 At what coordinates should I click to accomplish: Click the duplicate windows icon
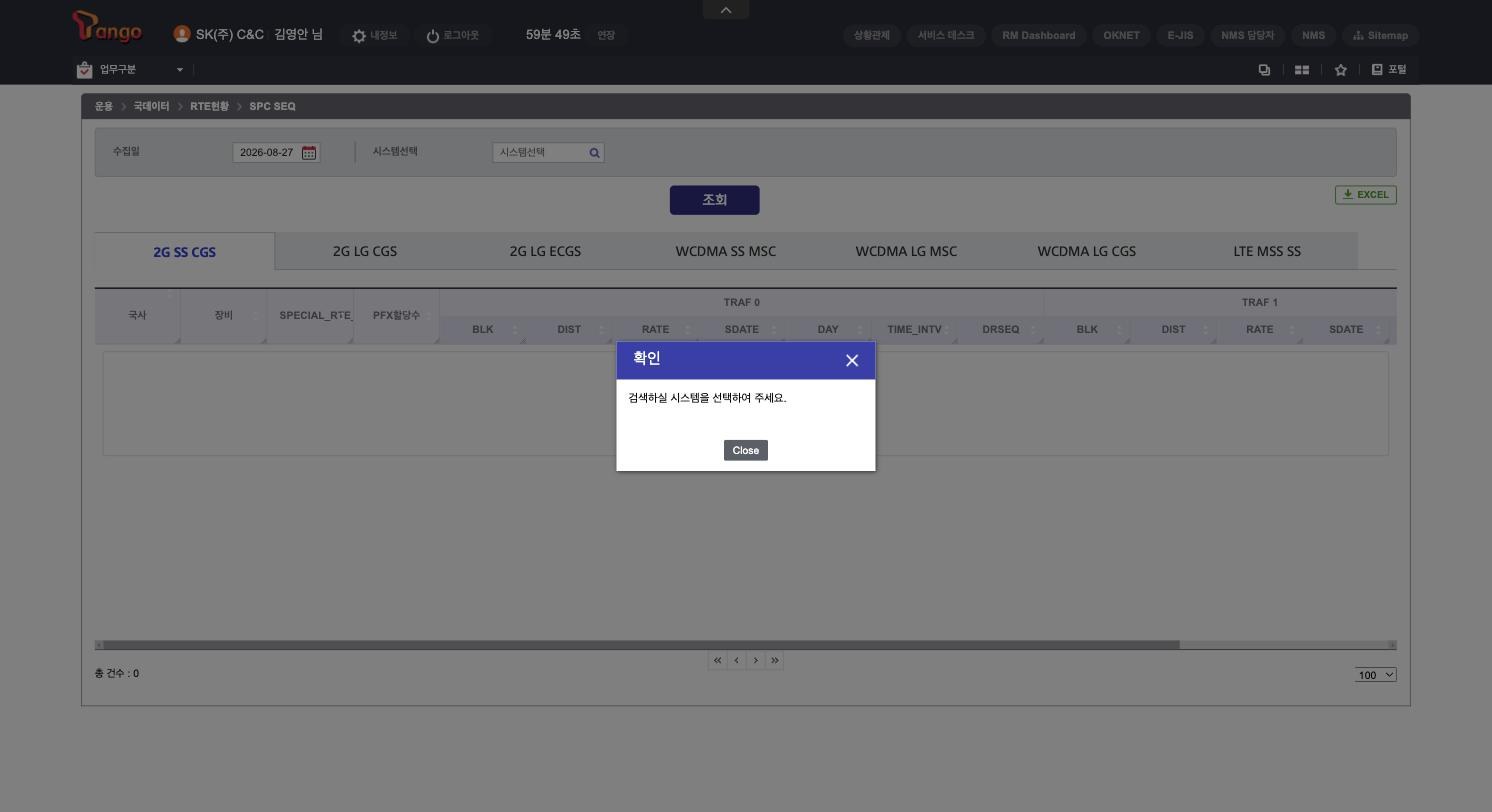click(x=1264, y=70)
